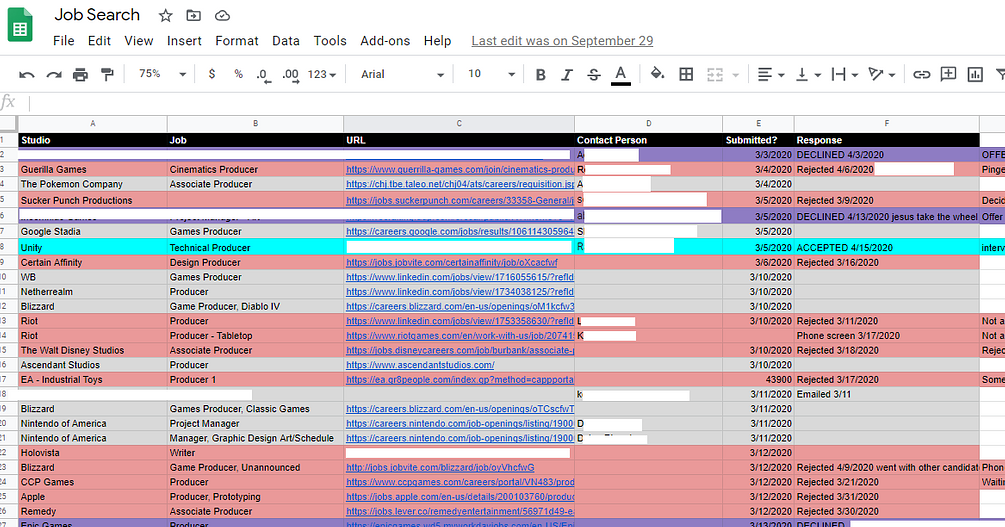Select the 'Unity' studio cell
This screenshot has width=1005, height=527.
tap(93, 247)
